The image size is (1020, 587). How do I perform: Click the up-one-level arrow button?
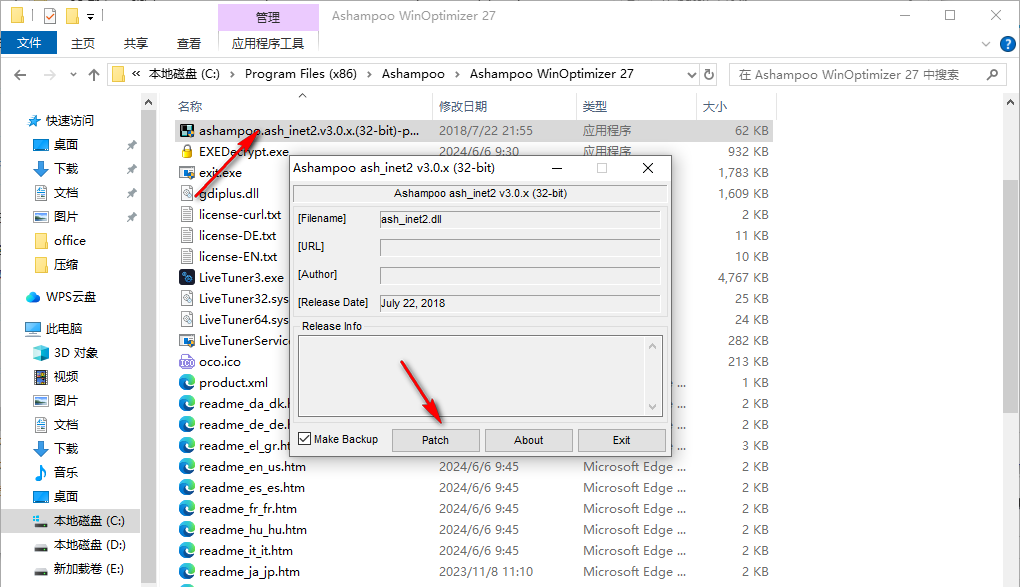coord(94,74)
